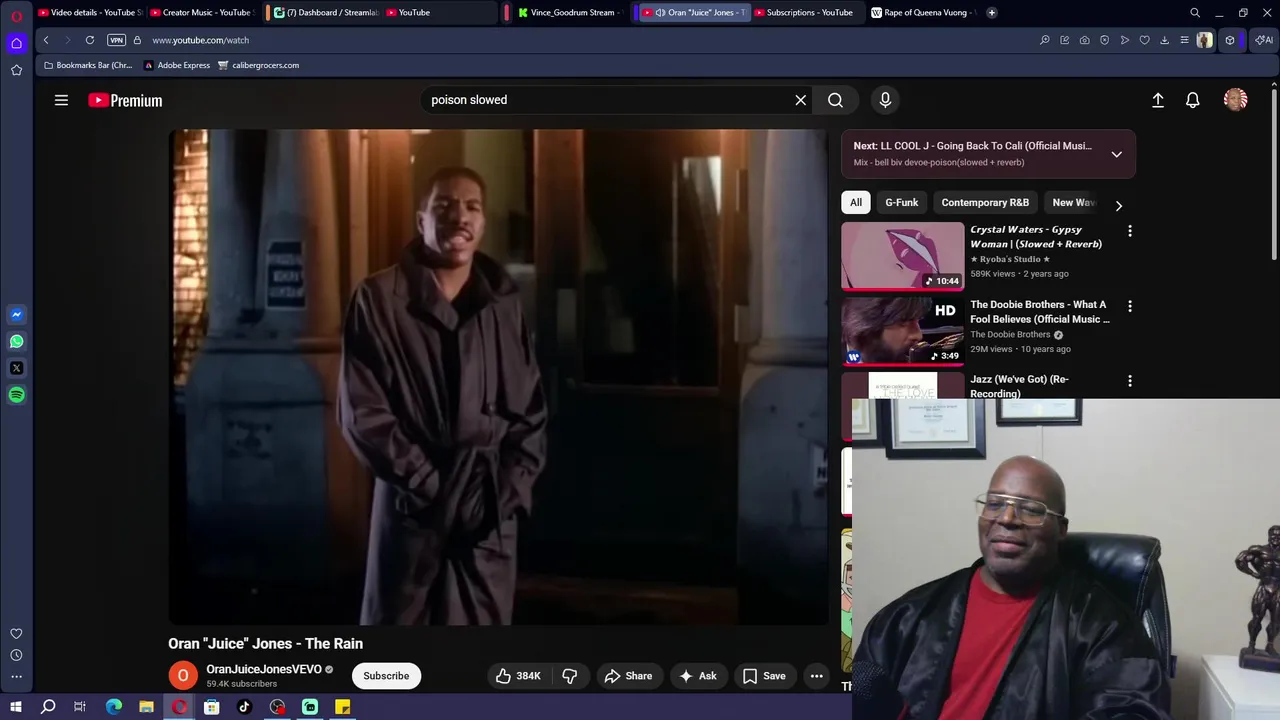Click the search magnifier button
1280x720 pixels.
(835, 100)
